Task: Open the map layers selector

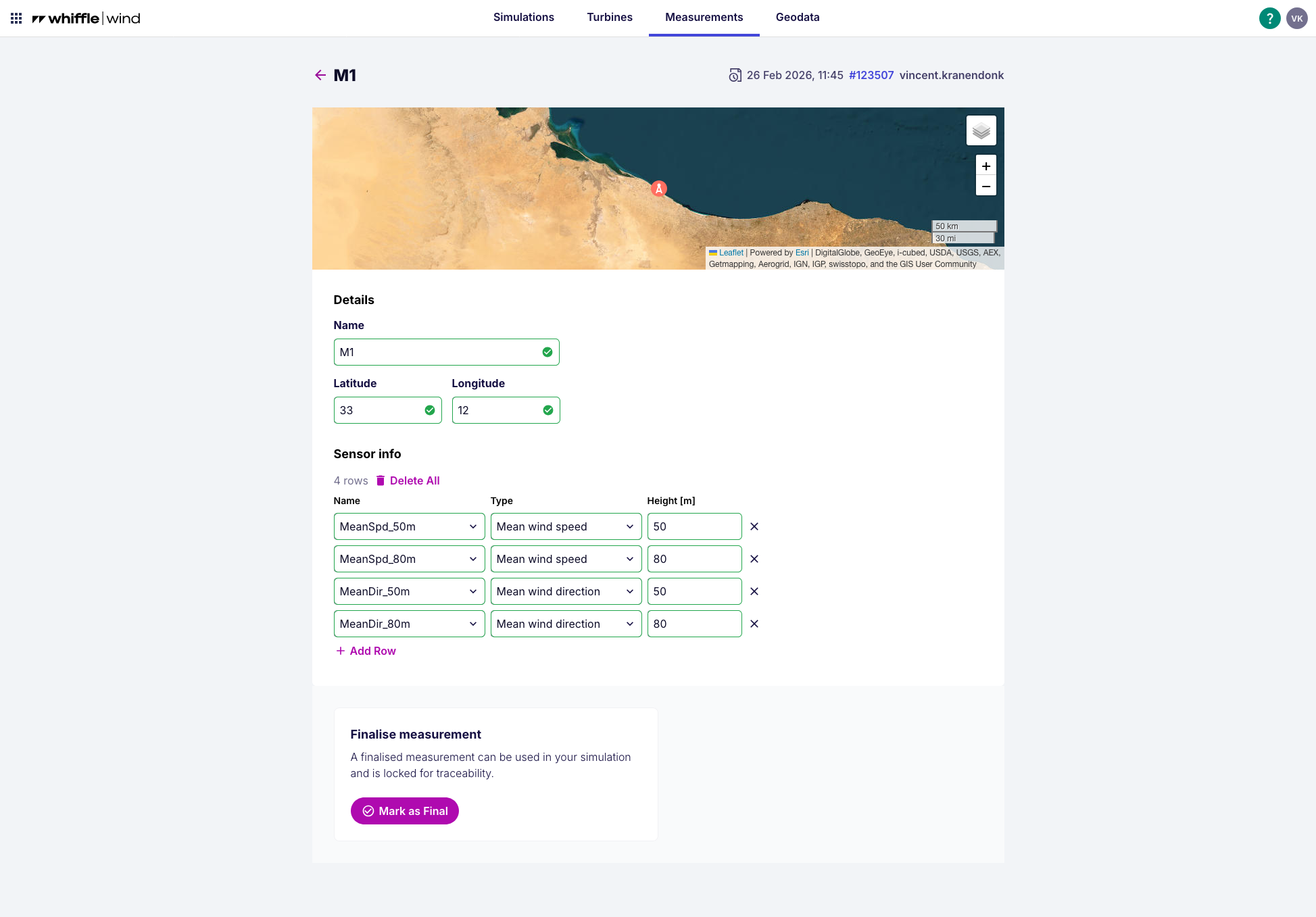Action: pyautogui.click(x=981, y=130)
